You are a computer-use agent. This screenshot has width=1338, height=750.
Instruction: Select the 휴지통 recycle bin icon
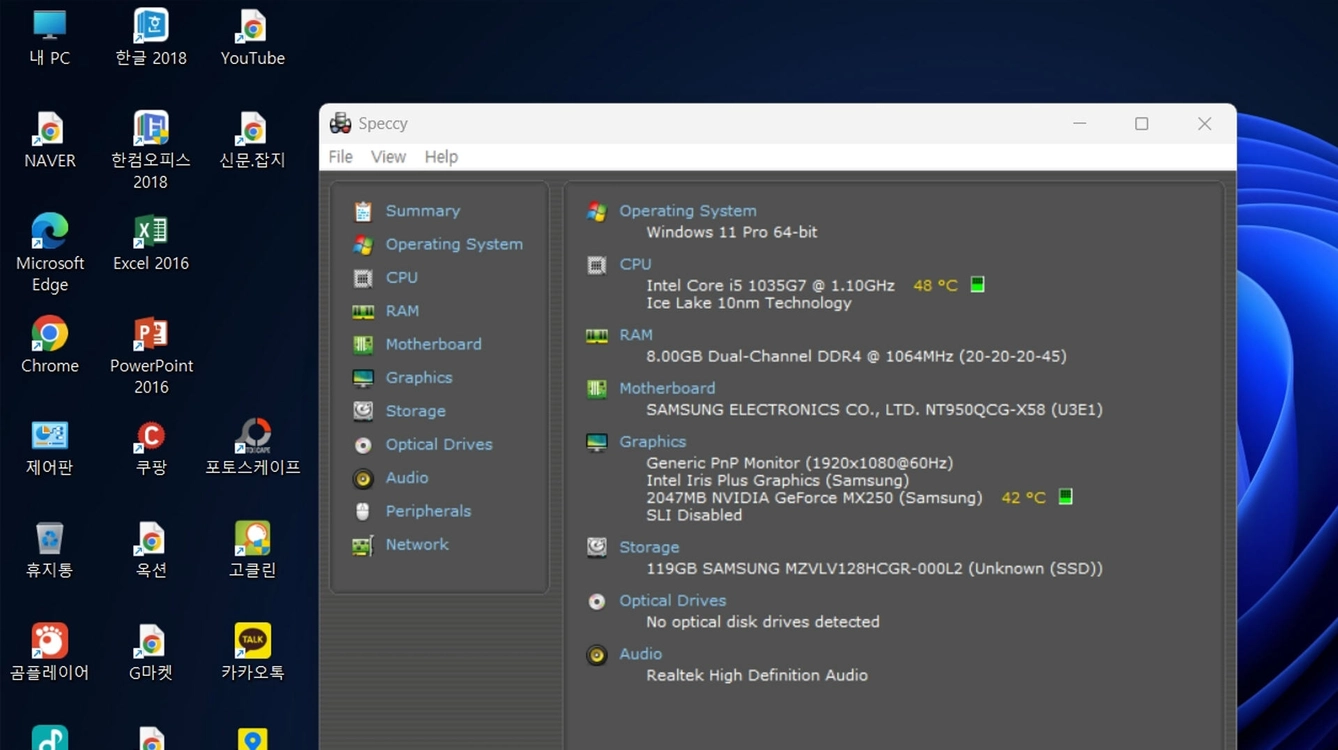point(50,549)
